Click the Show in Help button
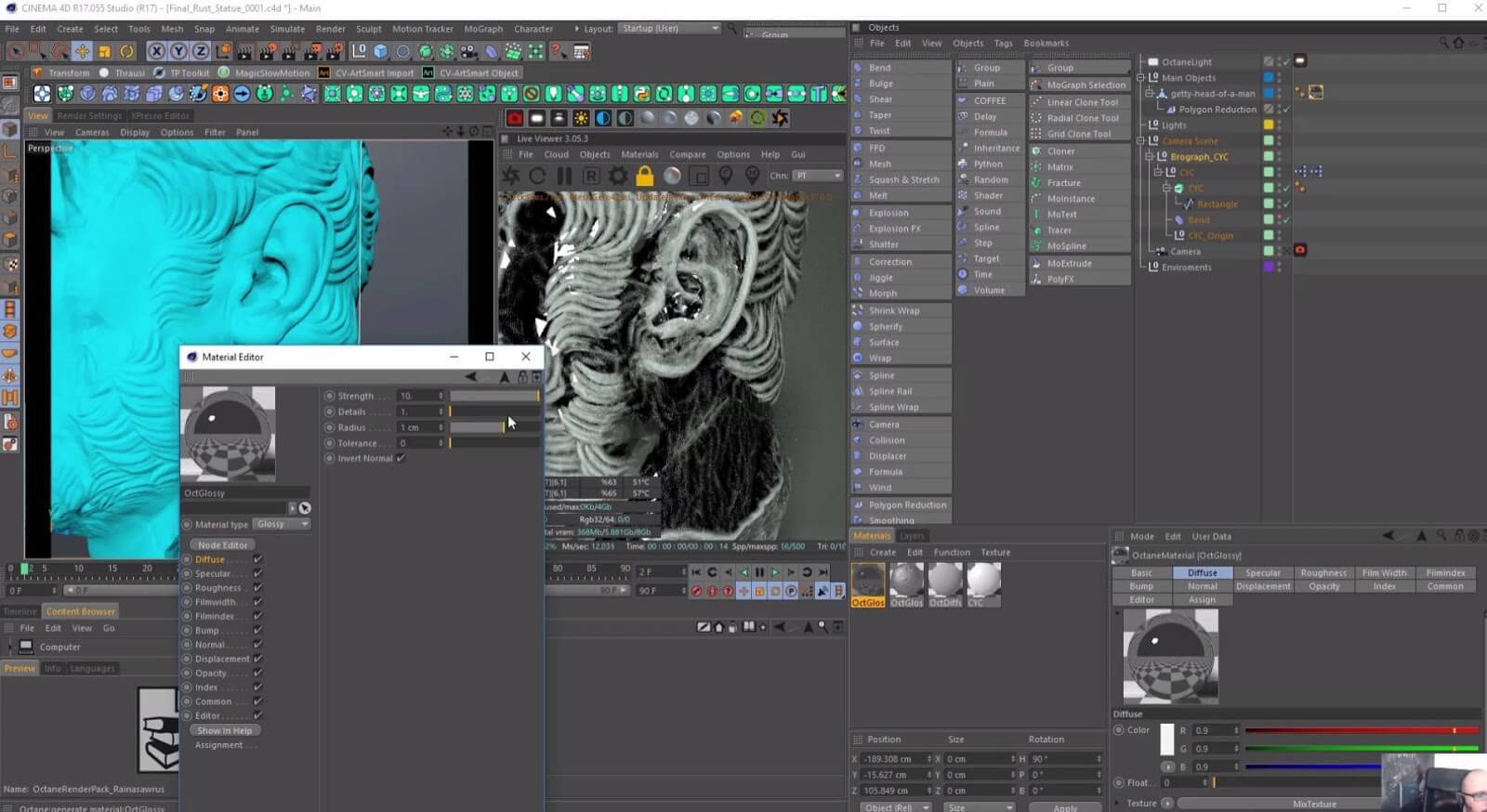The width and height of the screenshot is (1487, 812). point(224,730)
